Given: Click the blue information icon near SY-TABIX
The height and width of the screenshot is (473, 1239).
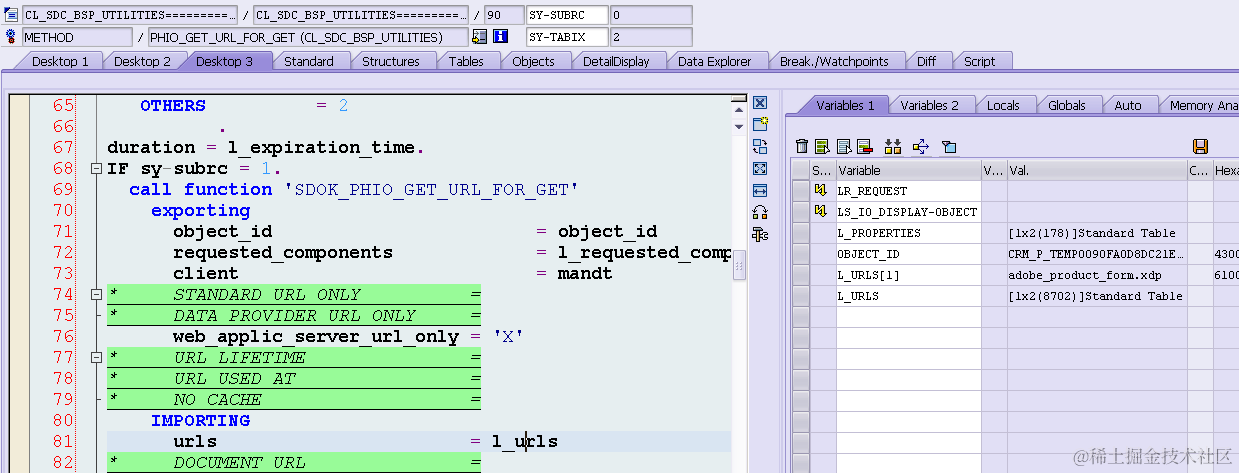Looking at the screenshot, I should point(500,37).
